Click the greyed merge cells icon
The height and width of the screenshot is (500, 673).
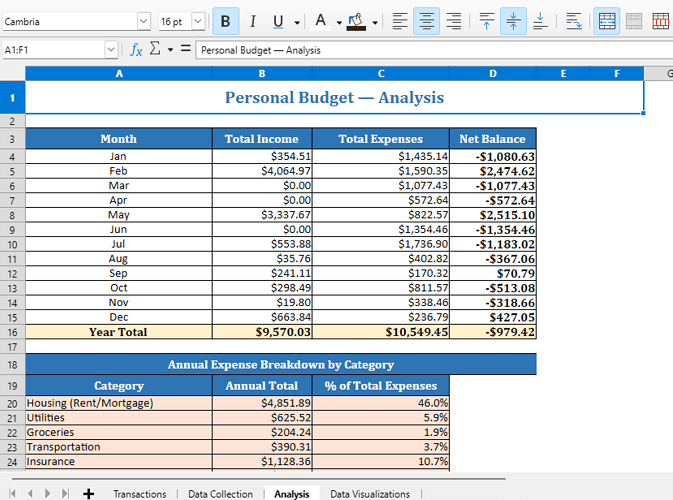tap(634, 21)
